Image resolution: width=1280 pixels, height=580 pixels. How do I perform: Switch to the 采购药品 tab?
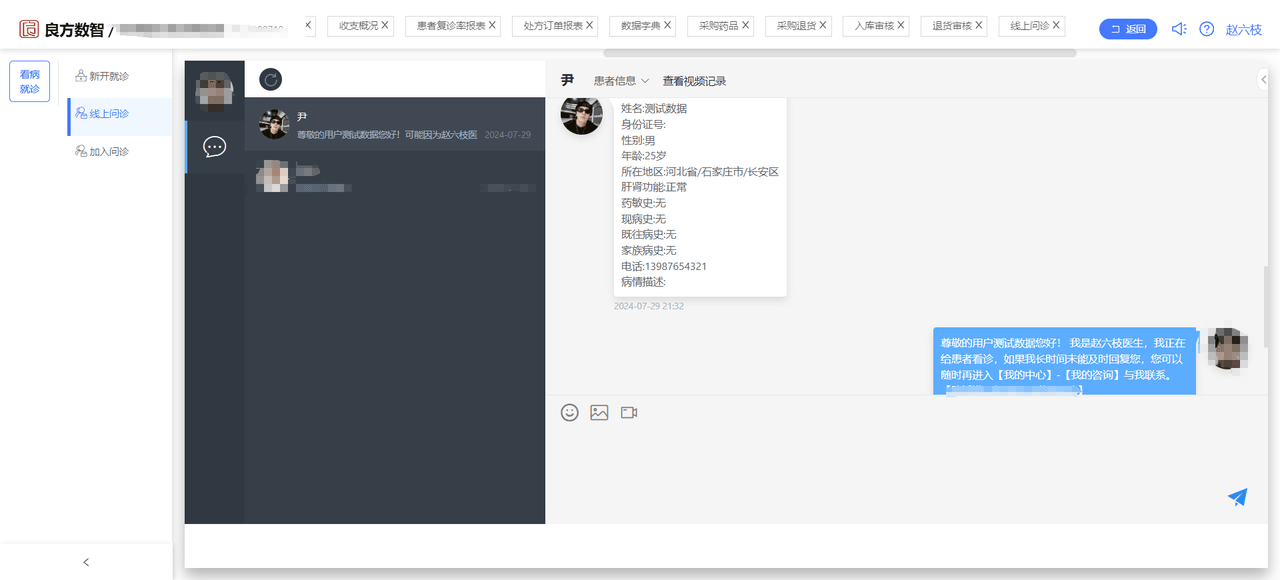(x=718, y=26)
